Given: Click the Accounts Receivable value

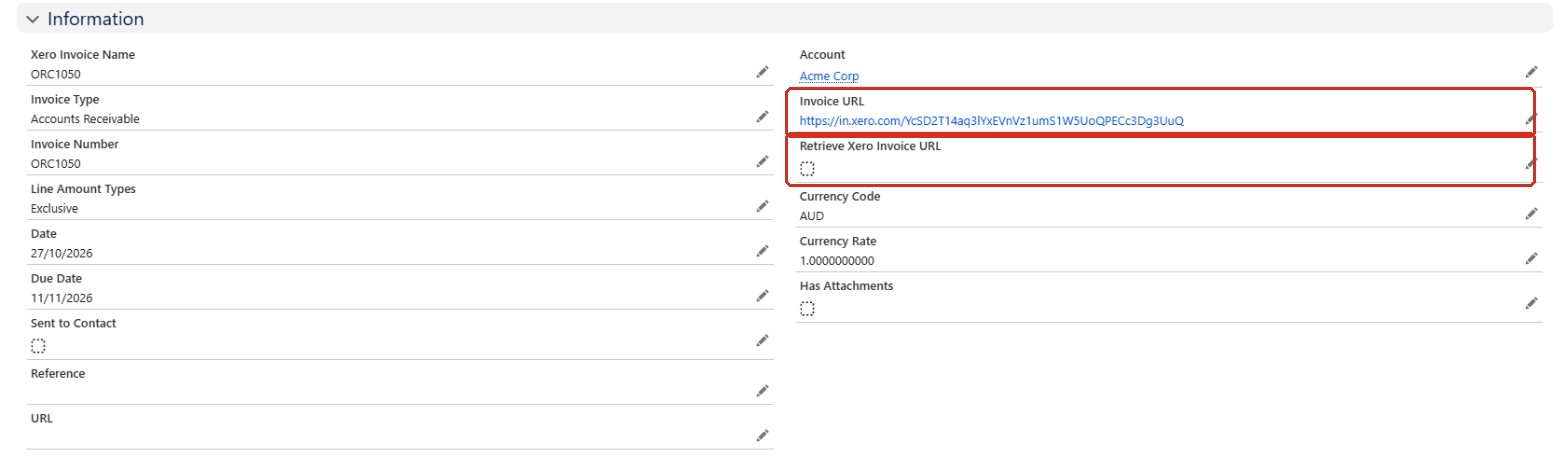Looking at the screenshot, I should [85, 119].
